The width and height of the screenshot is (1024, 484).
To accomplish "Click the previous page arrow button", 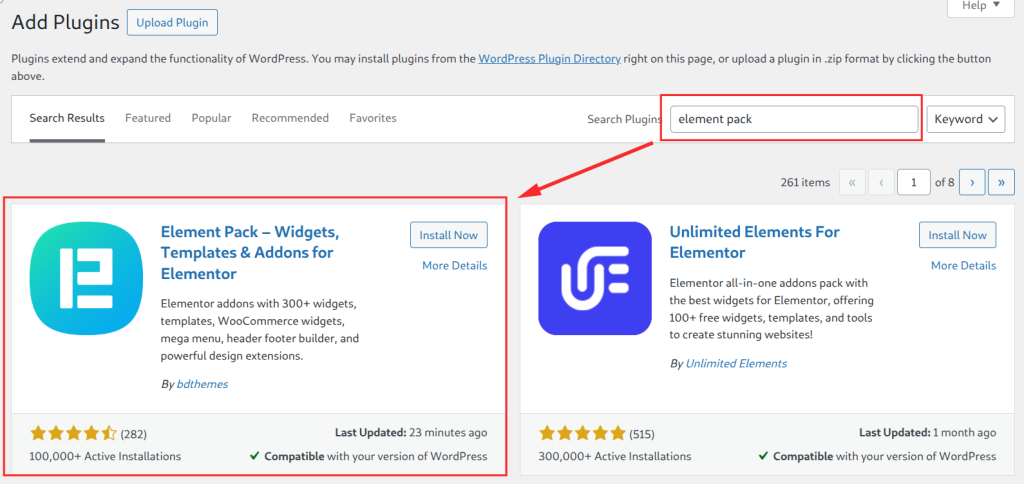I will (x=881, y=182).
